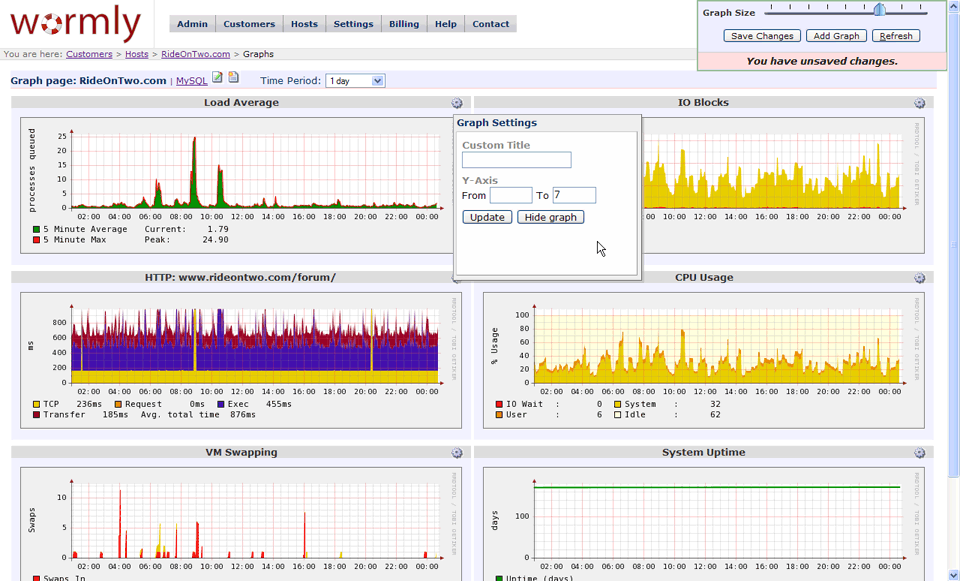Image resolution: width=960 pixels, height=581 pixels.
Task: Click the Custom Title input field
Action: [x=517, y=160]
